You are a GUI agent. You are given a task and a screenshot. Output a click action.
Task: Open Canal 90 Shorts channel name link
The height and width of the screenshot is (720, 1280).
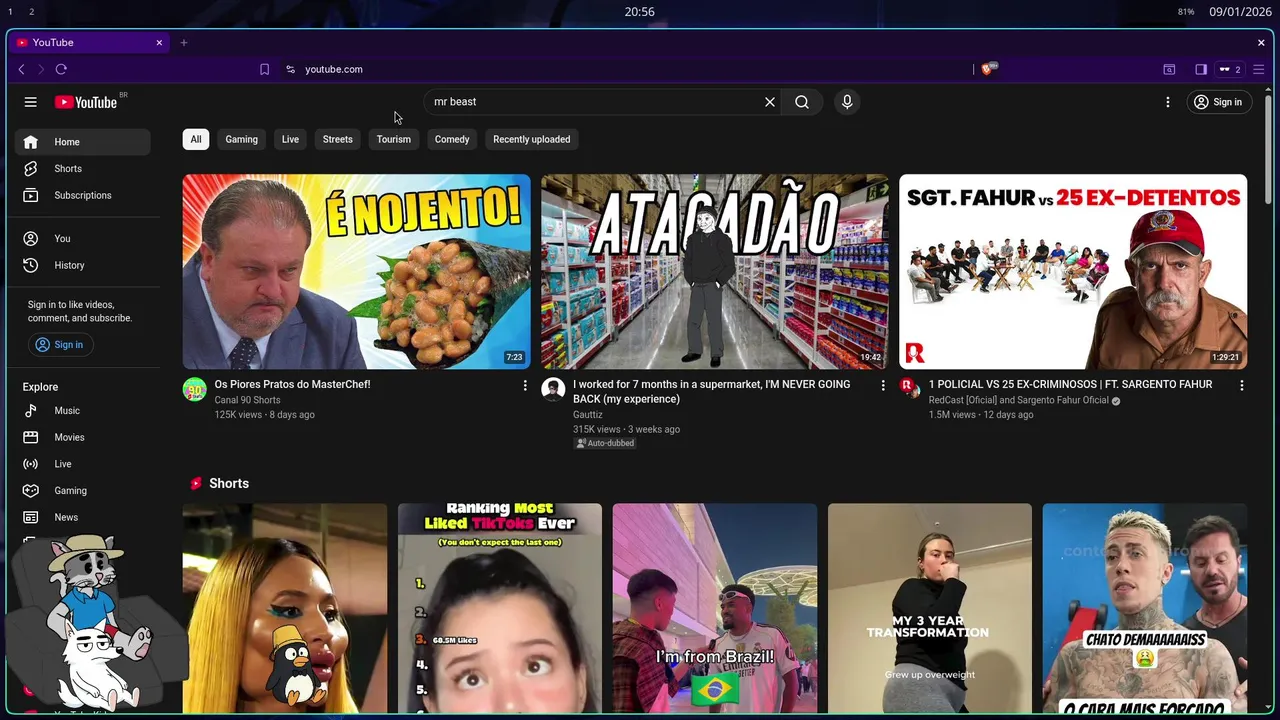pos(247,400)
